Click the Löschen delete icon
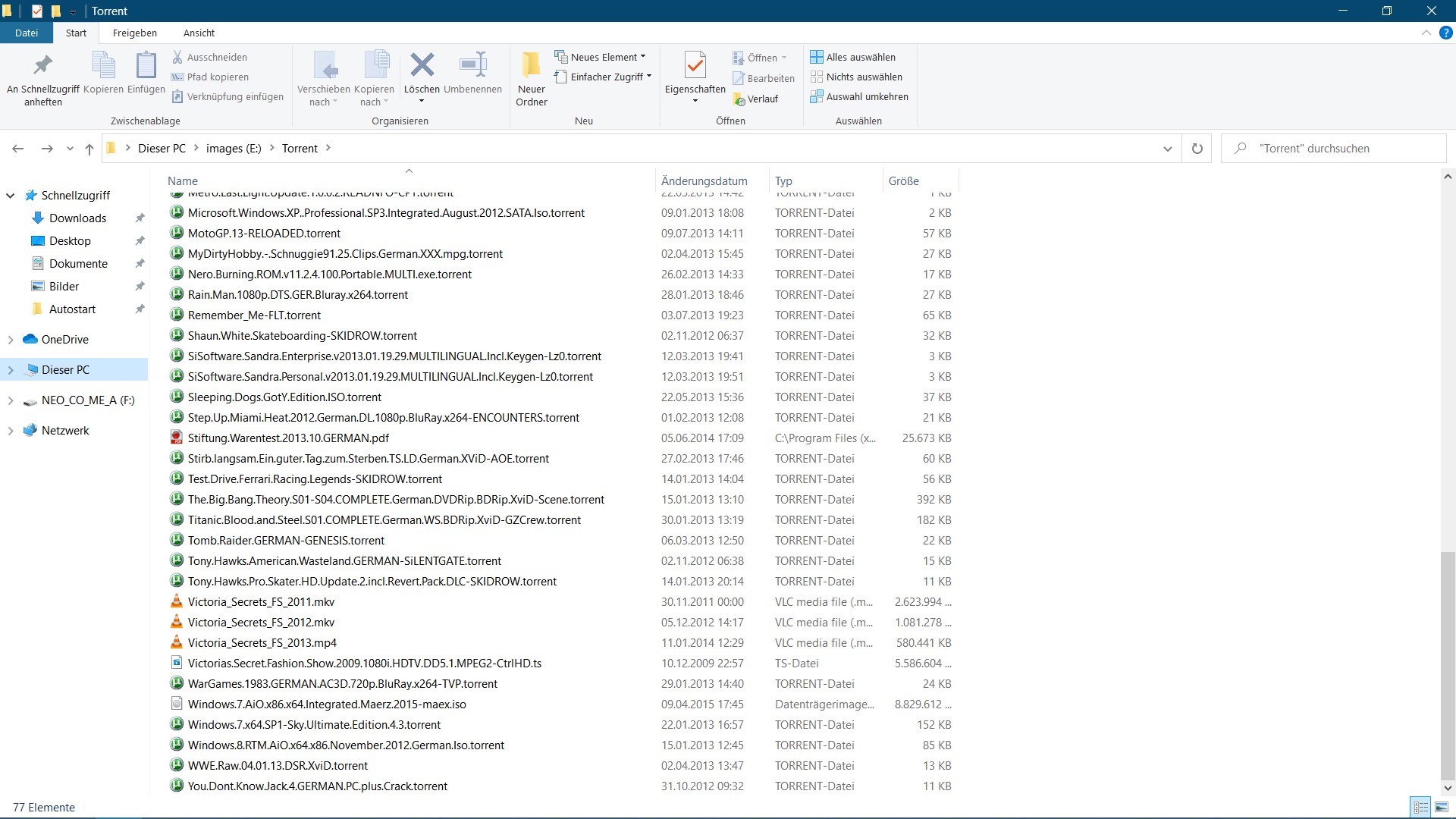The height and width of the screenshot is (819, 1456). 422,66
